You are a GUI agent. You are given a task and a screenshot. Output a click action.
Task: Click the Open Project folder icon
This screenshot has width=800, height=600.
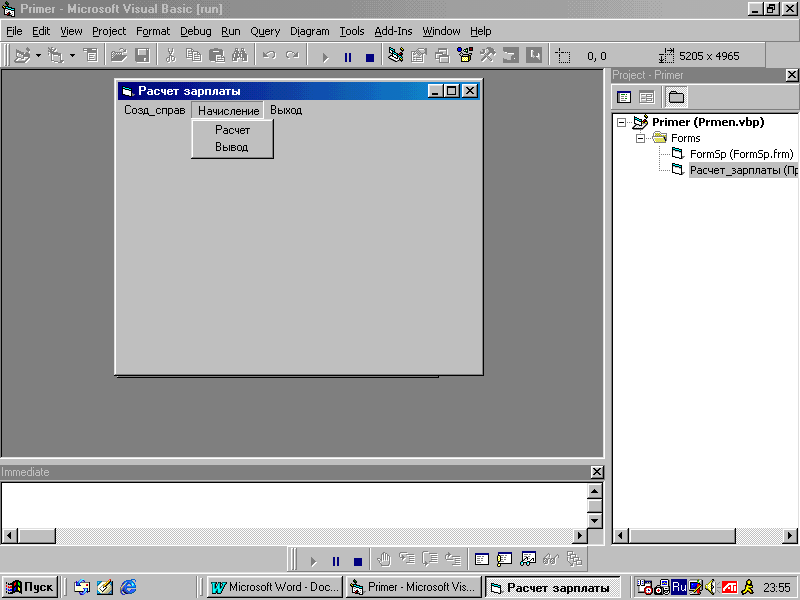(119, 55)
